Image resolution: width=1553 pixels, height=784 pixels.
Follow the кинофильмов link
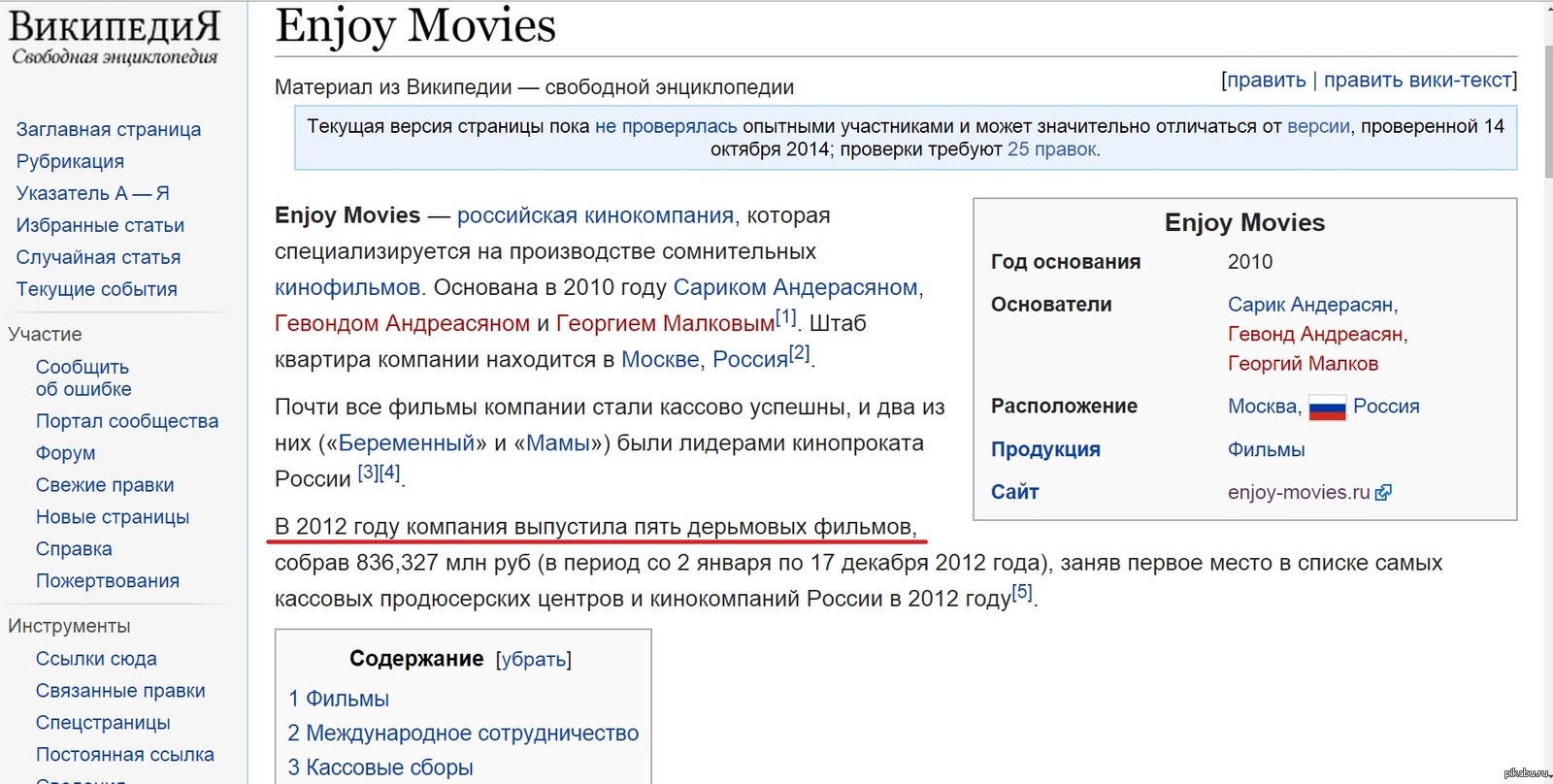click(x=347, y=287)
